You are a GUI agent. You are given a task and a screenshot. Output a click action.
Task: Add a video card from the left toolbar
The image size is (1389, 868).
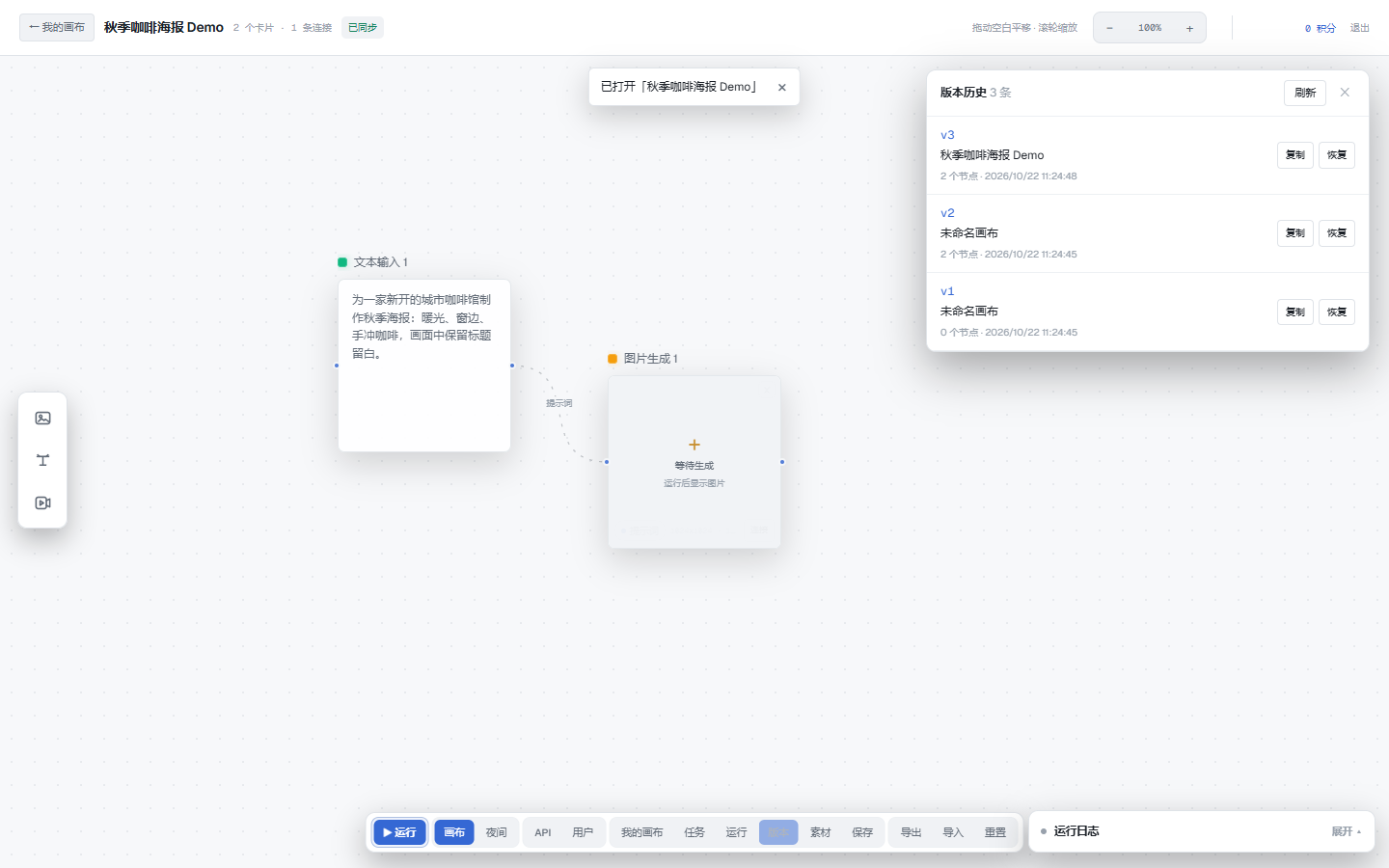[x=42, y=502]
